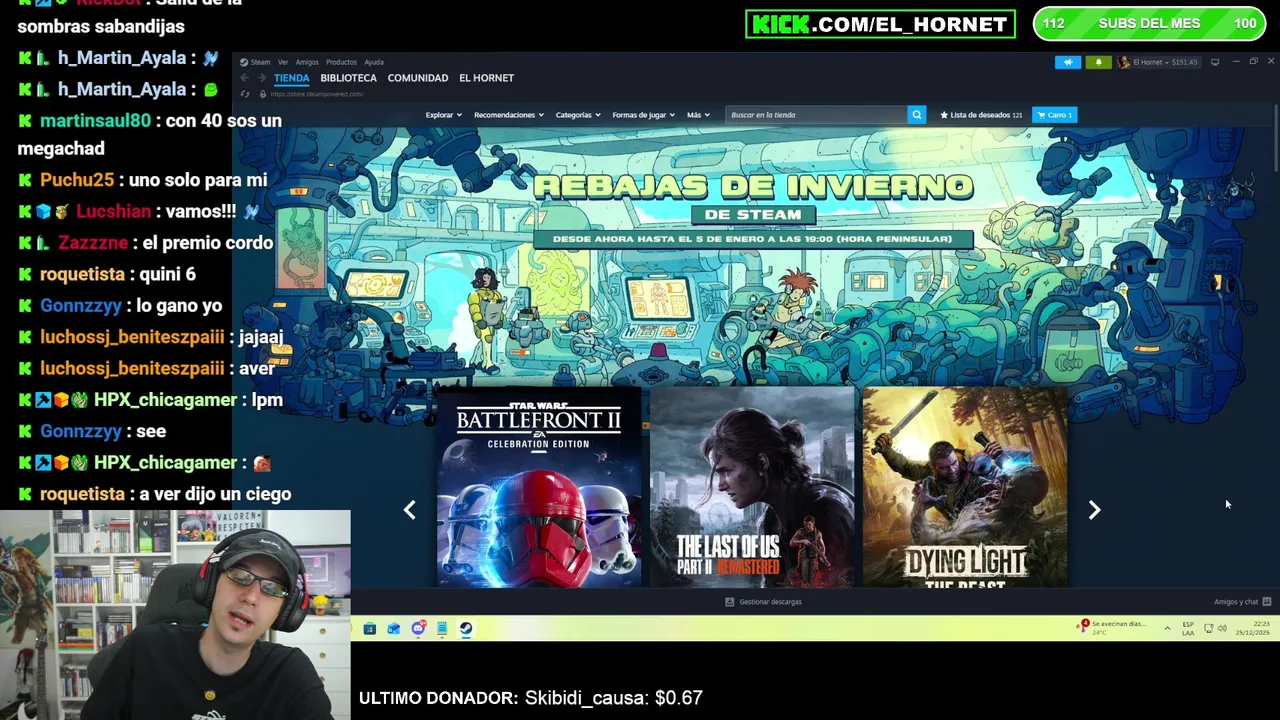Click martinsaul80 username in chat
Screen dimensions: 1280x720
(95, 120)
